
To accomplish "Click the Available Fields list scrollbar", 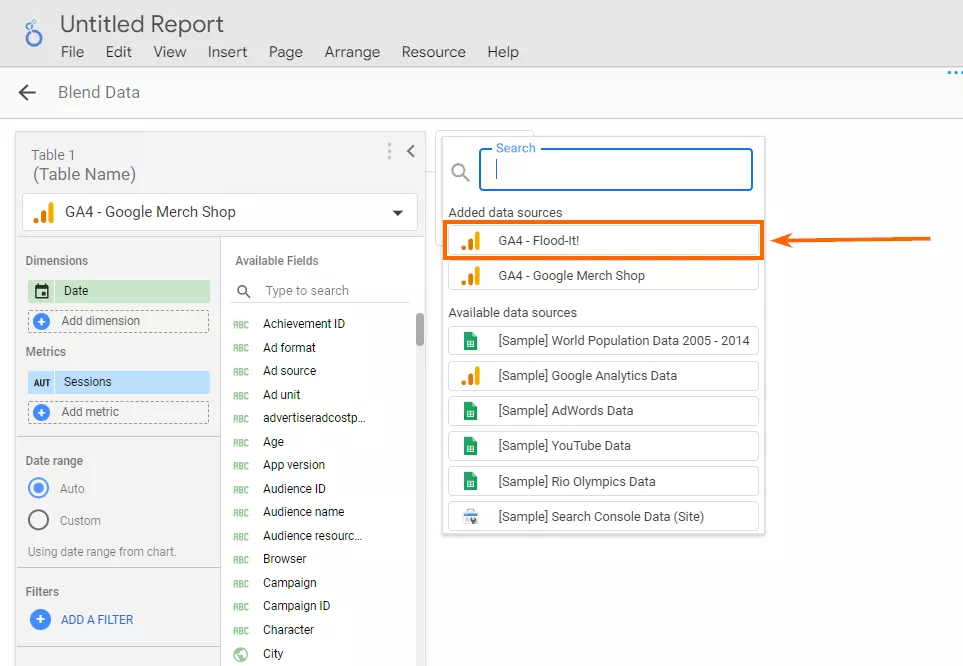I will [x=420, y=329].
